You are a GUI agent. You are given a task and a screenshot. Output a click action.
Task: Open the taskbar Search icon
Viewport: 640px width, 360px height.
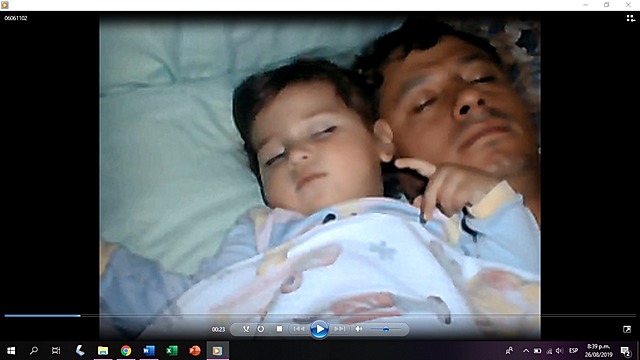point(34,350)
